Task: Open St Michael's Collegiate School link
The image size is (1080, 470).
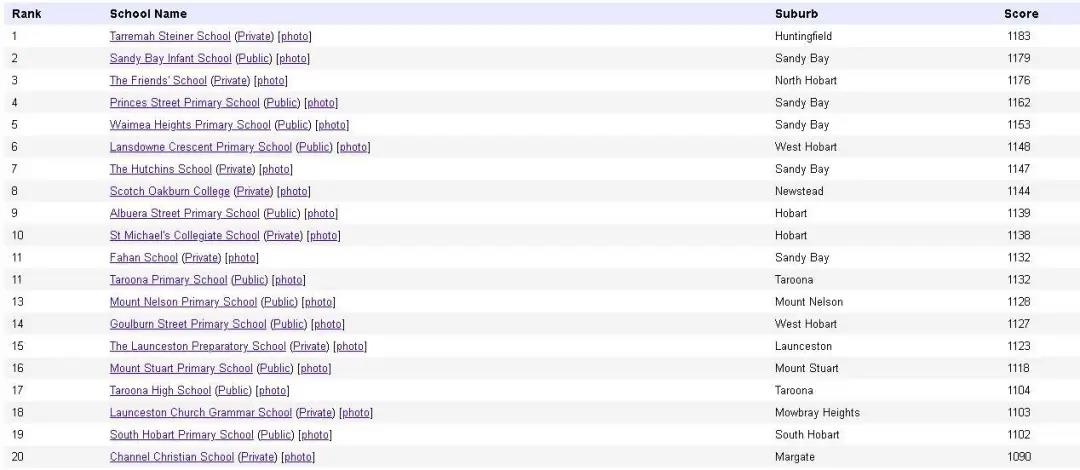Action: [185, 235]
